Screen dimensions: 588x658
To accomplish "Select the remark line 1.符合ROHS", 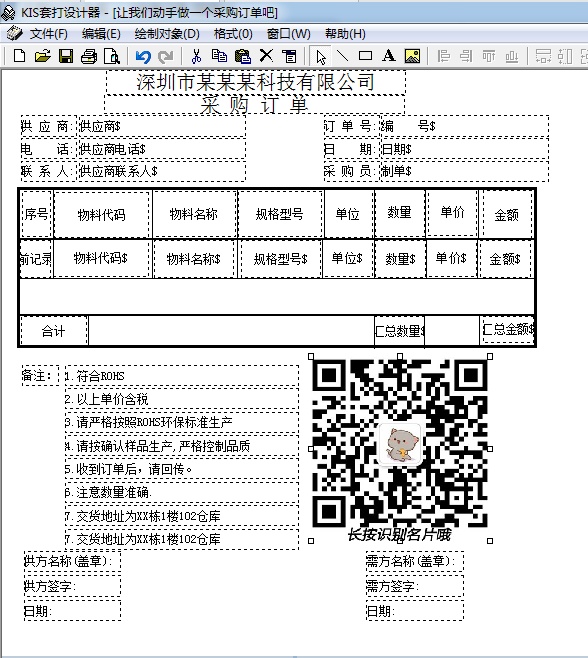I will [182, 376].
